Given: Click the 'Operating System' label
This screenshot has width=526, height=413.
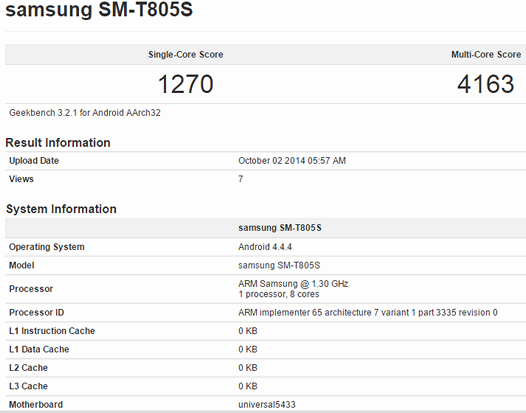Looking at the screenshot, I should (x=47, y=247).
